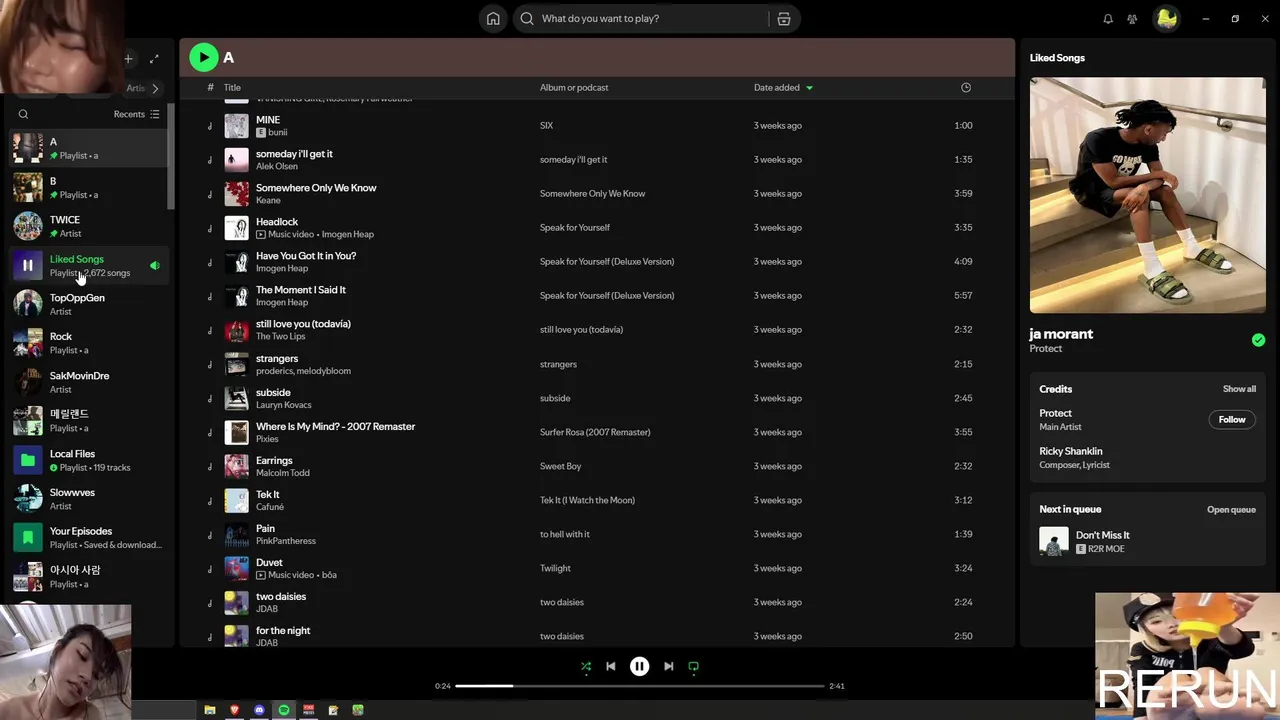
Task: Open the TWICE artist in library
Action: click(90, 226)
